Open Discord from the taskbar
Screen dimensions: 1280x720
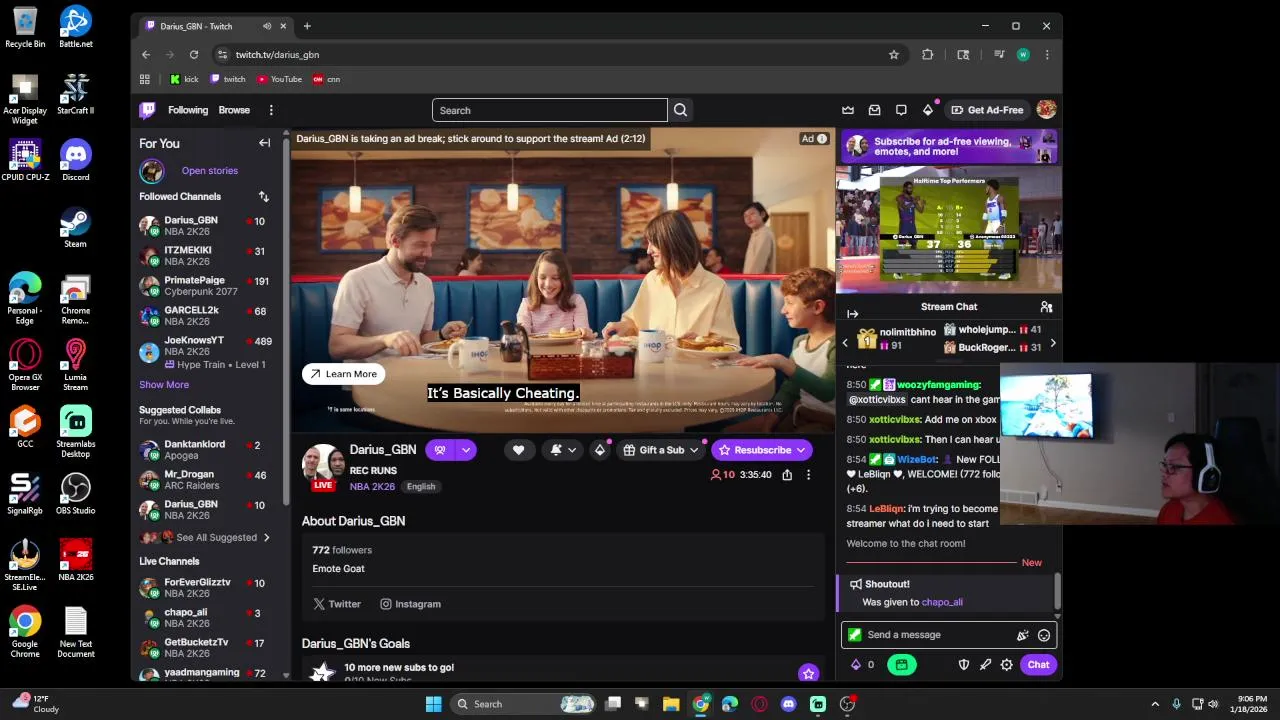pyautogui.click(x=788, y=704)
